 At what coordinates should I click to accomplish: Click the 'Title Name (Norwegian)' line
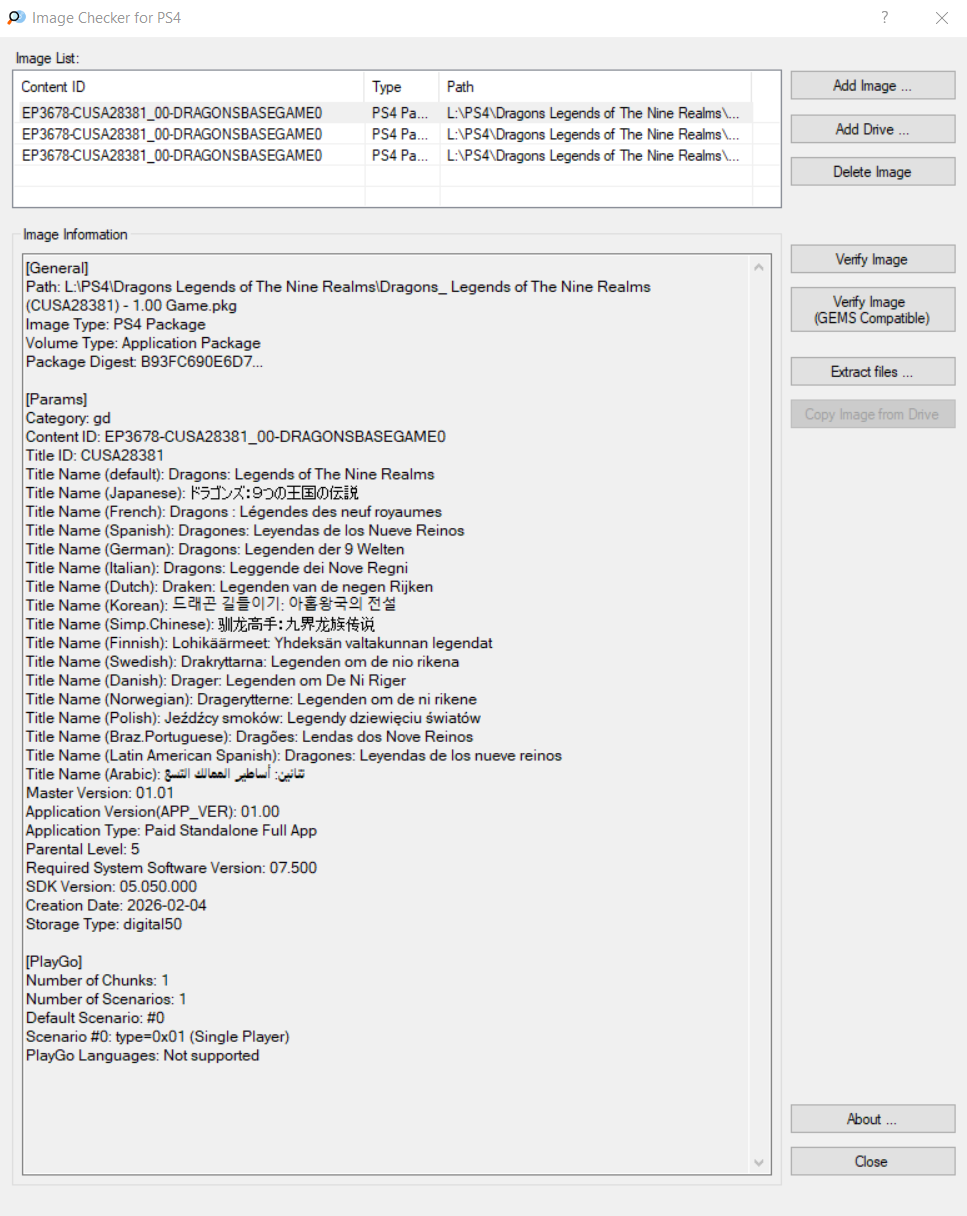pos(251,699)
